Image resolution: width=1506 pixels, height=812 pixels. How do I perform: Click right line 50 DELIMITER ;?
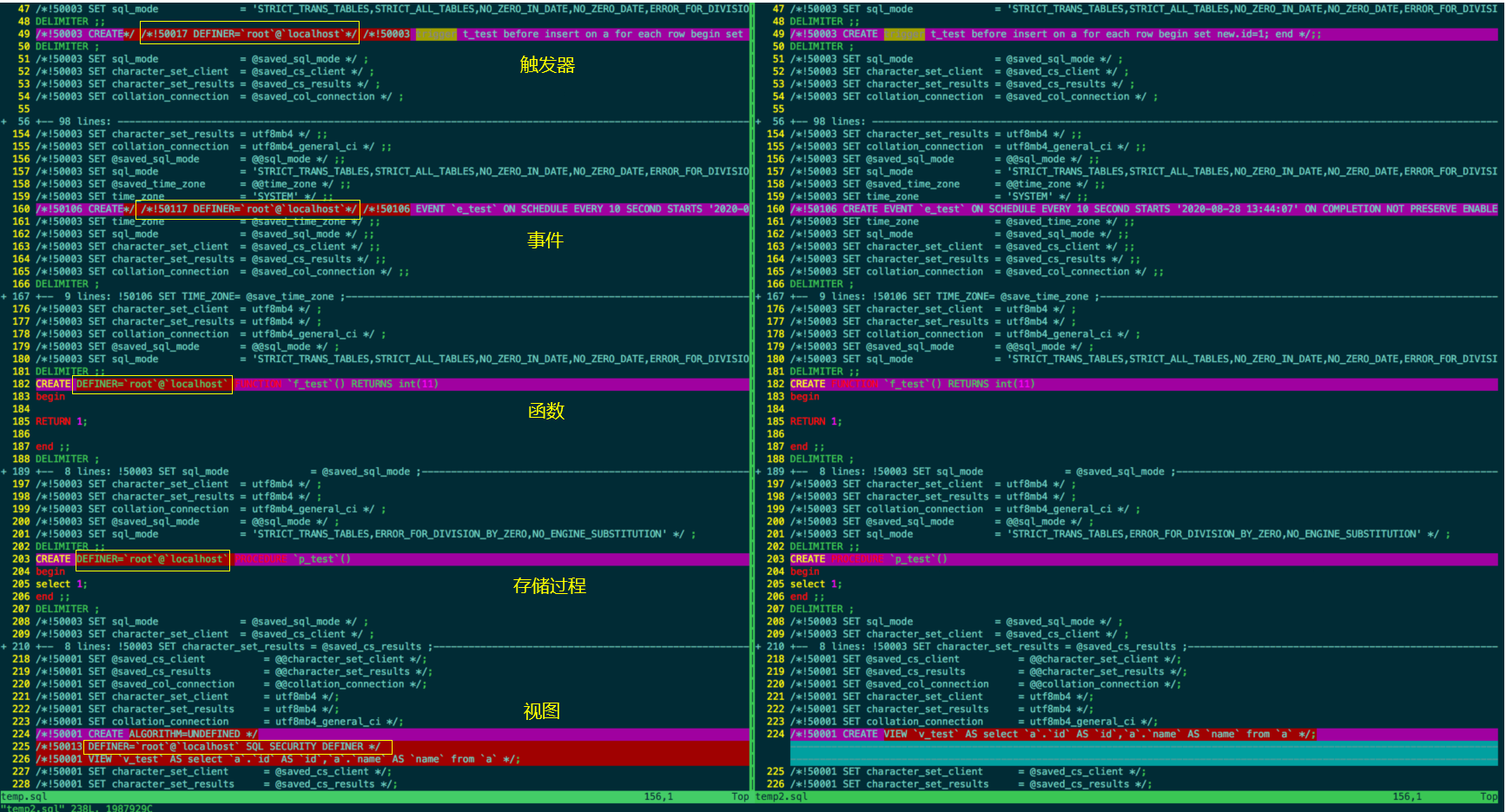point(822,46)
